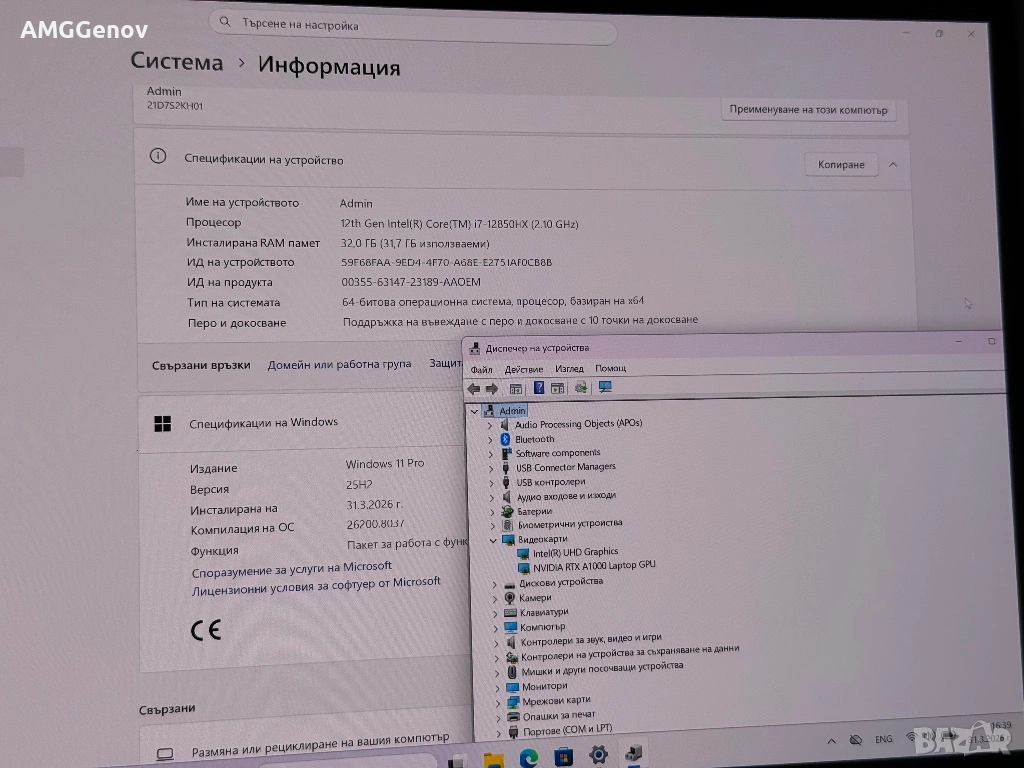Open the Файл menu in Device Manager

coord(481,370)
